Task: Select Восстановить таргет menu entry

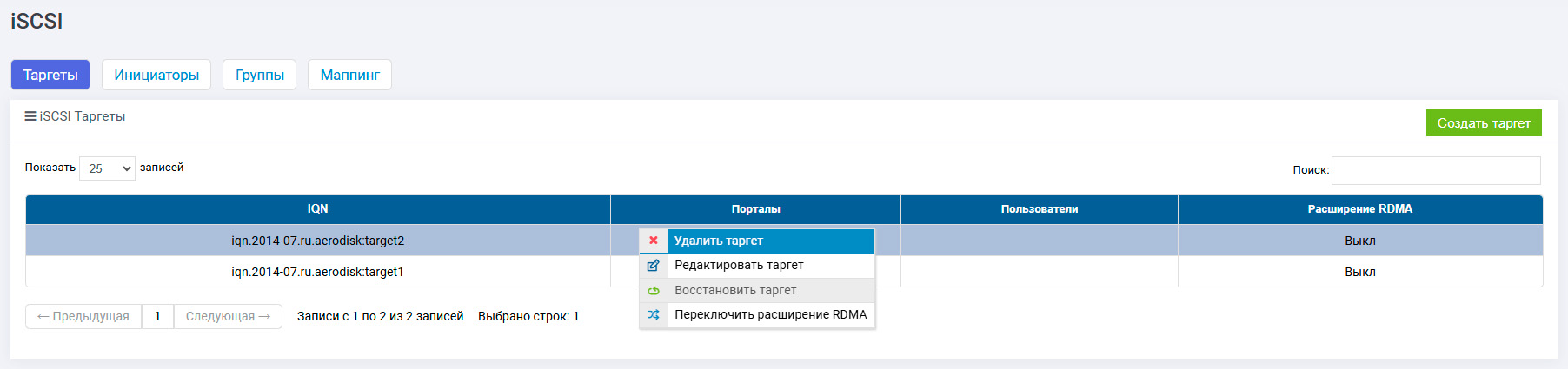Action: pyautogui.click(x=757, y=290)
